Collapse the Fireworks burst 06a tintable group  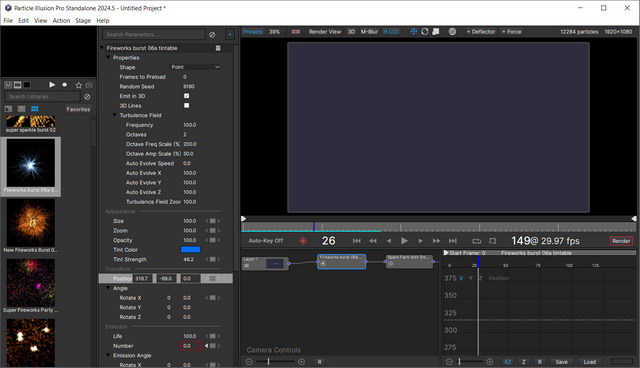102,48
